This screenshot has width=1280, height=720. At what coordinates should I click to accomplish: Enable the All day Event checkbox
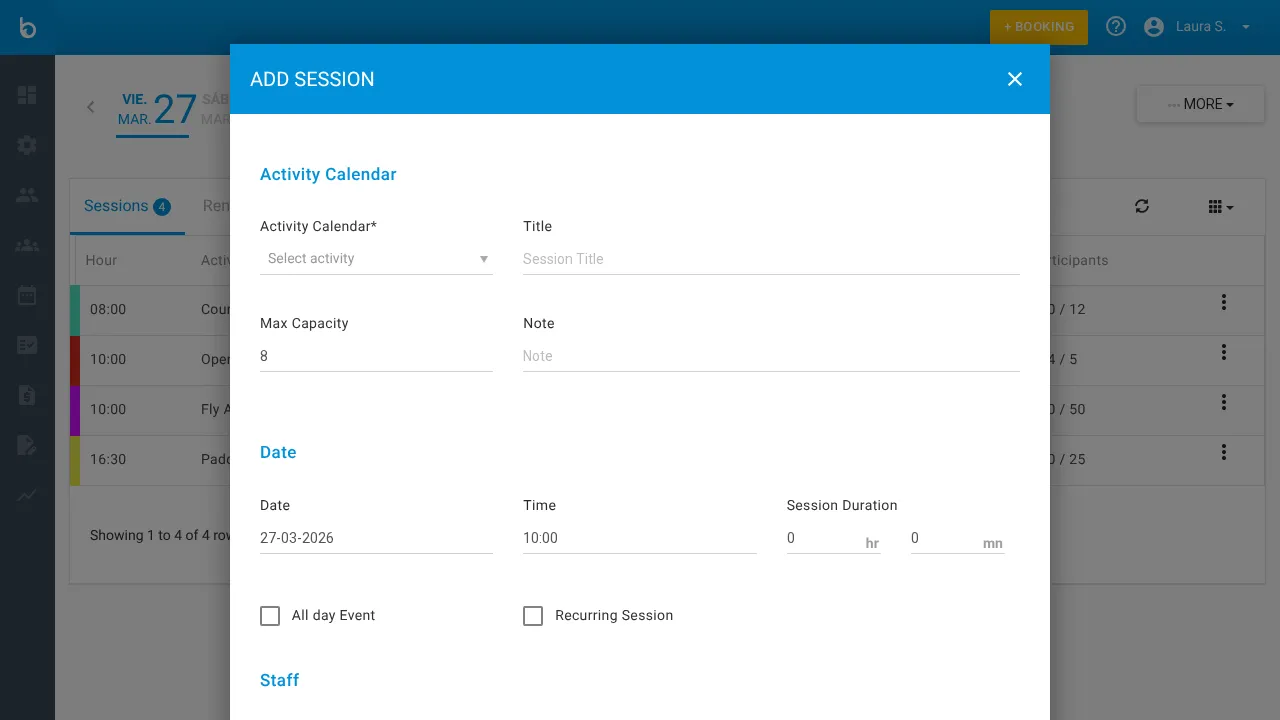coord(270,616)
